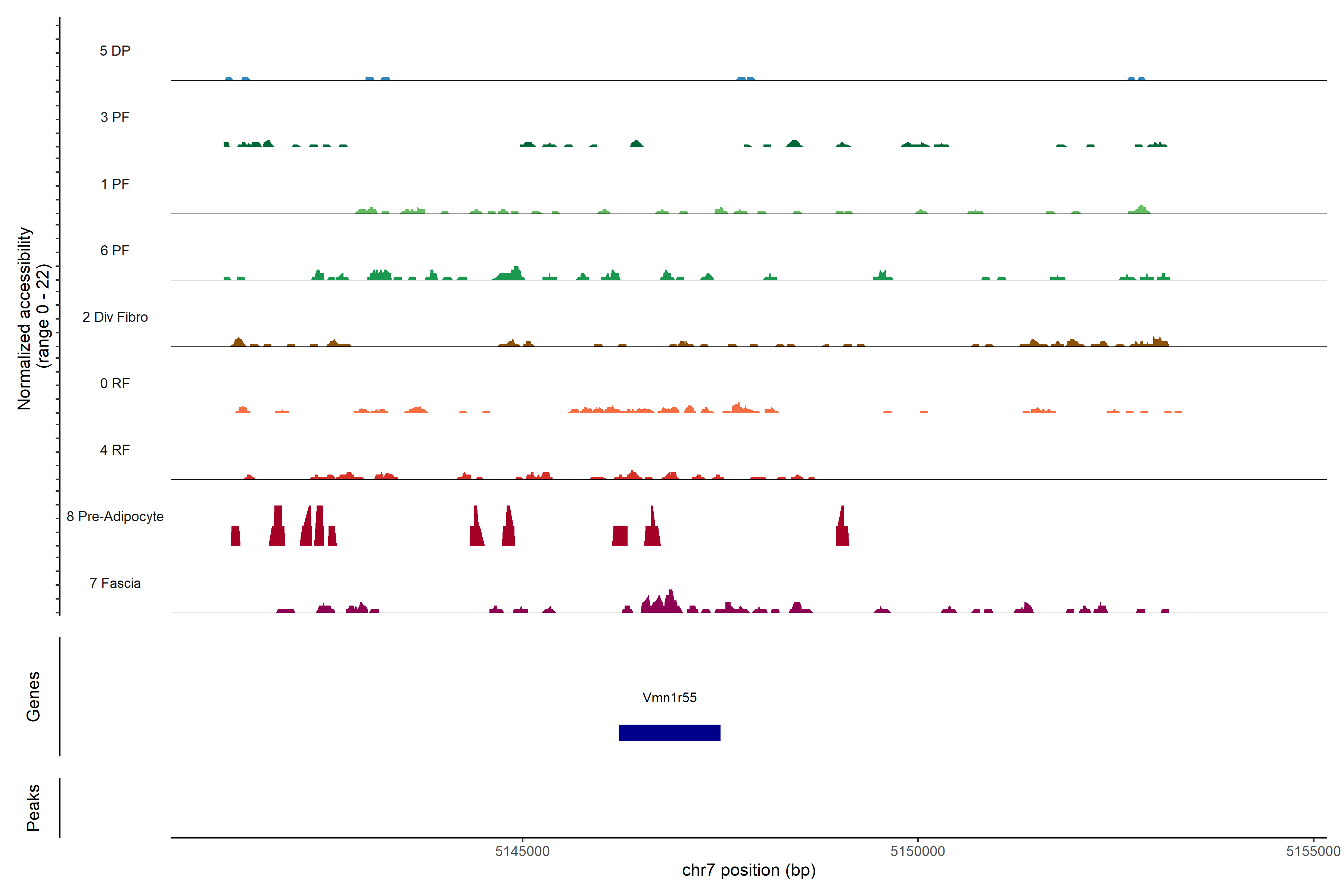
Task: Select the 3 PF track label
Action: point(115,117)
